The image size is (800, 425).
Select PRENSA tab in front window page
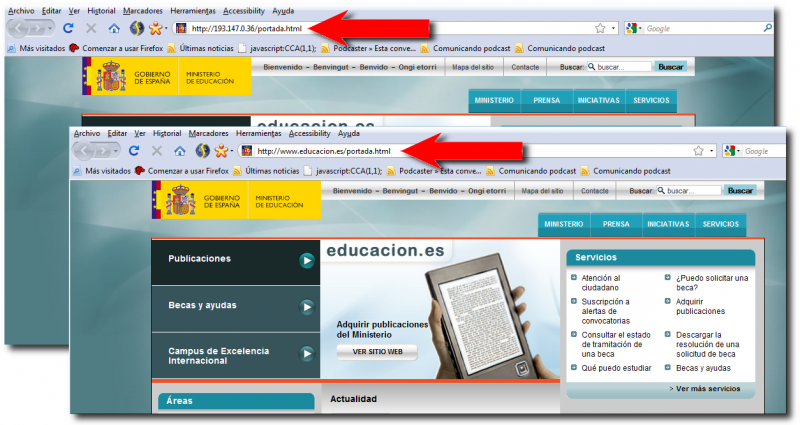point(616,225)
